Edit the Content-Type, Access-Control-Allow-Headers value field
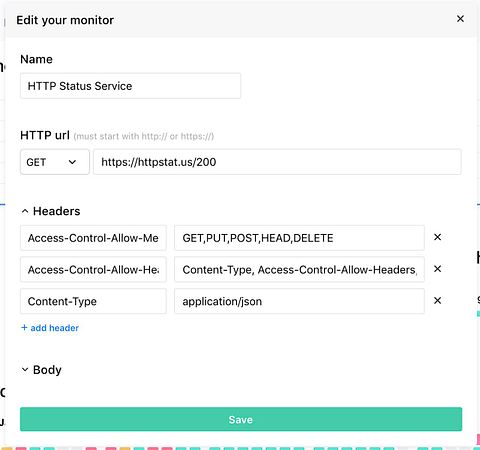 (x=299, y=269)
